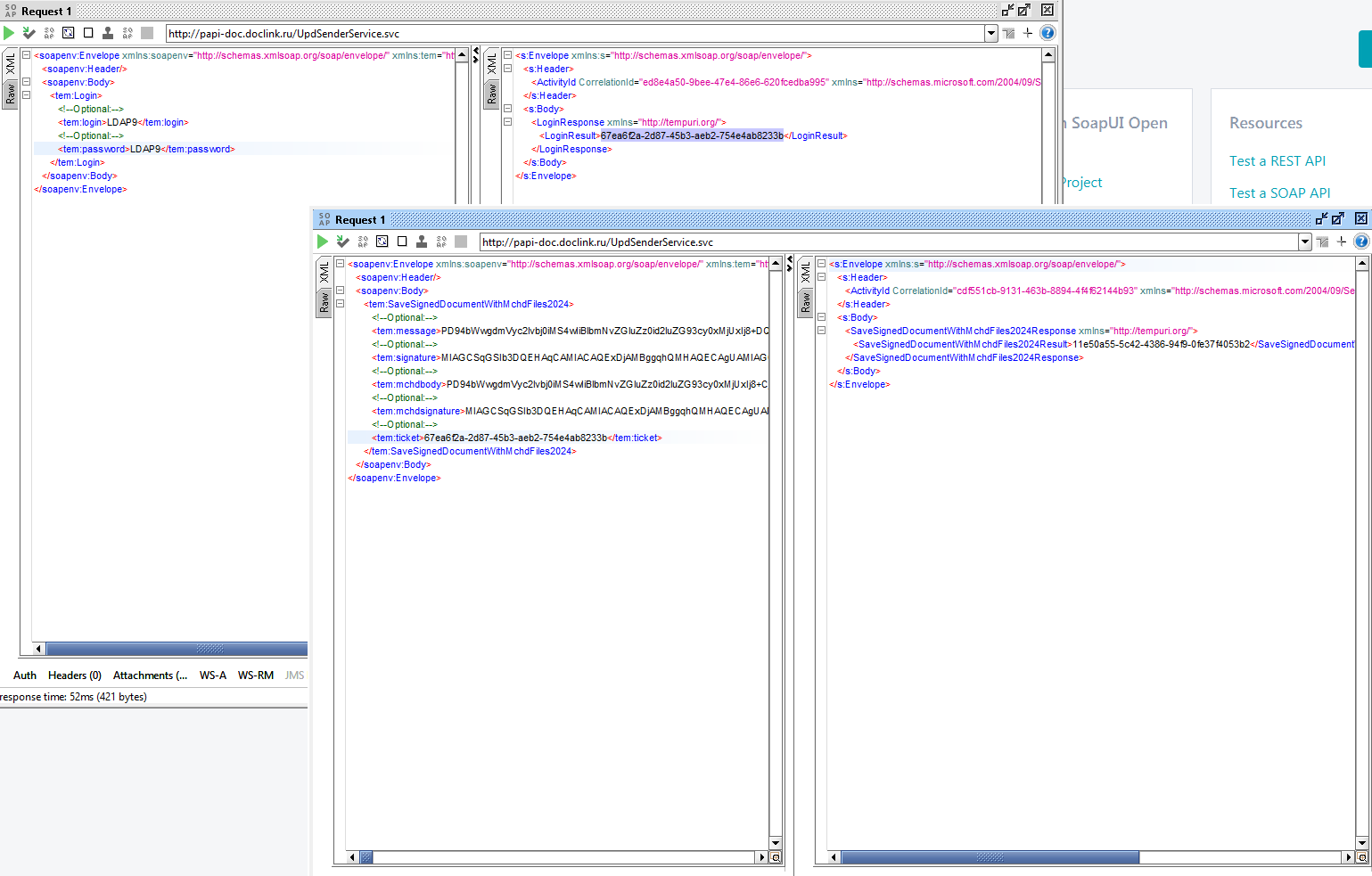This screenshot has height=876, width=1372.
Task: Click endpoint URL field in Login request window
Action: [x=575, y=33]
